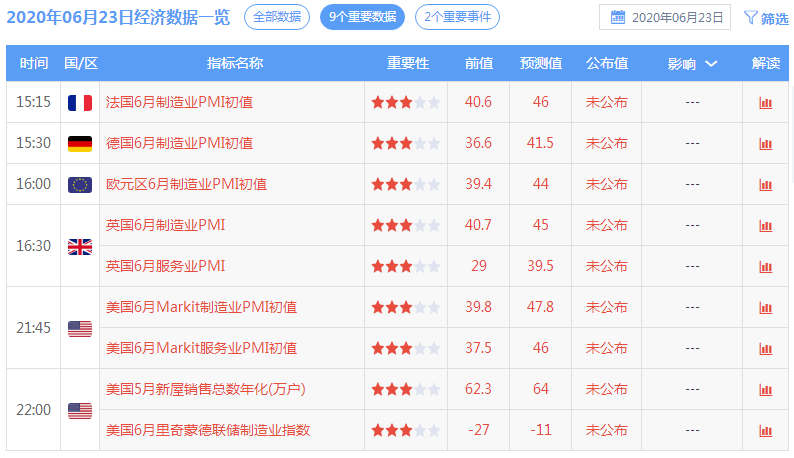Image resolution: width=794 pixels, height=458 pixels.
Task: Click the chart icon for 法国6月制造业PMI初值
Action: pos(765,103)
